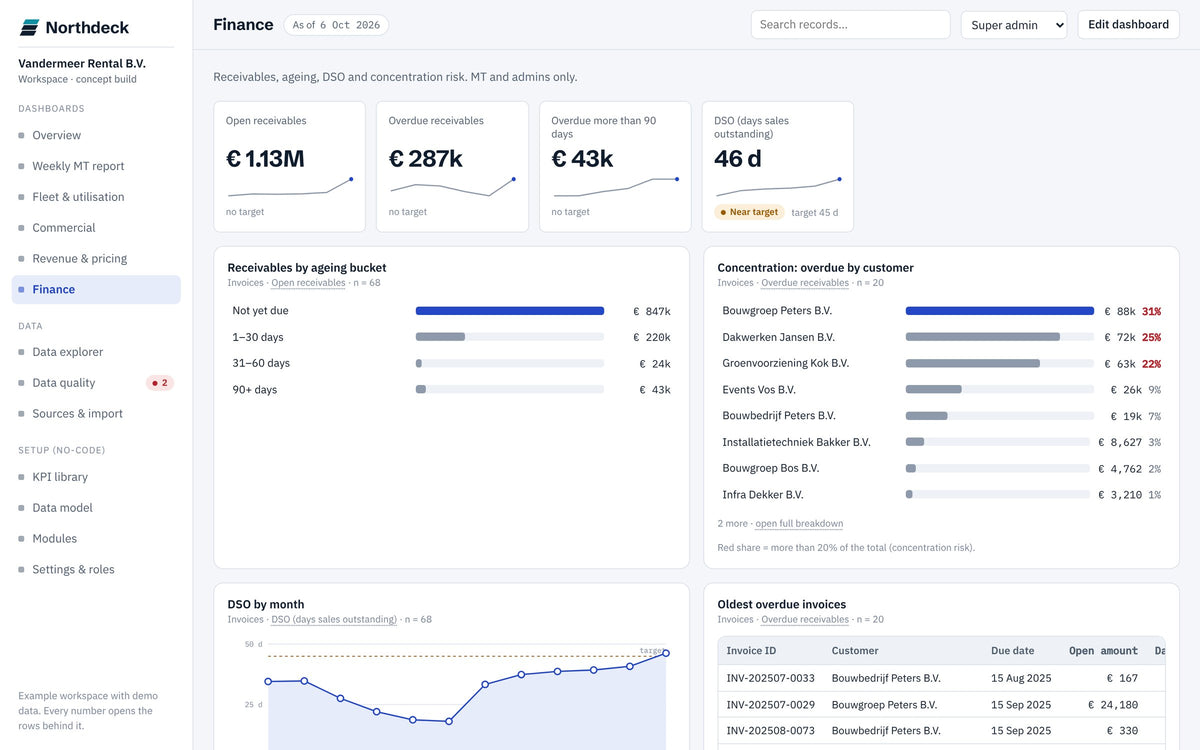The height and width of the screenshot is (750, 1200).
Task: Open Data explorer
Action: point(96,352)
